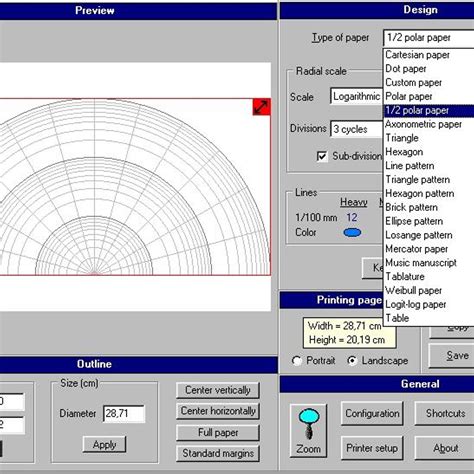Image resolution: width=474 pixels, height=474 pixels.
Task: Click Standard margins button
Action: [218, 453]
